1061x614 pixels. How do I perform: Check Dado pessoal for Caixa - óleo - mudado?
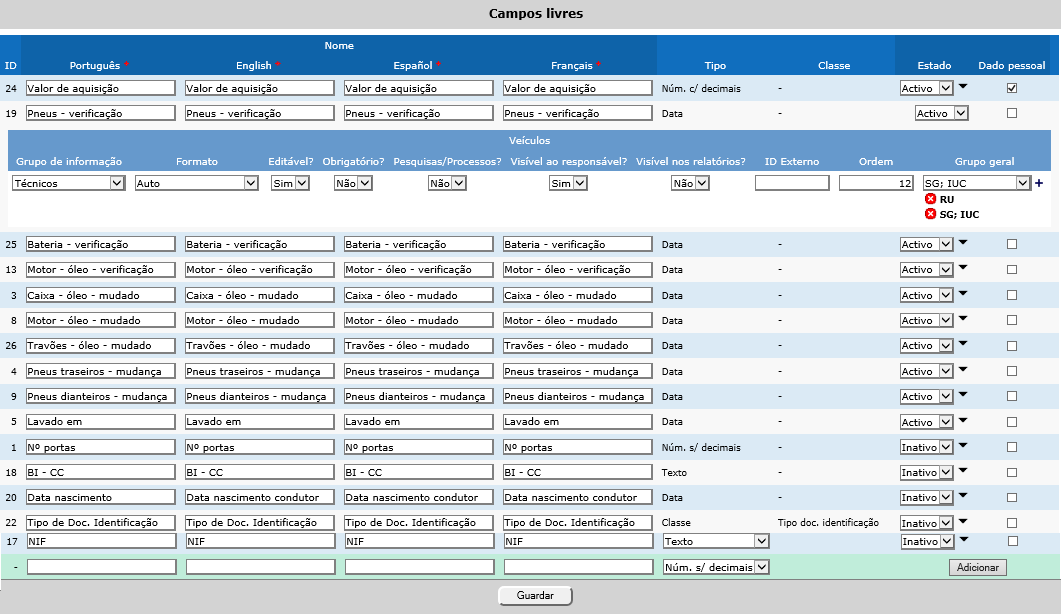click(1012, 295)
